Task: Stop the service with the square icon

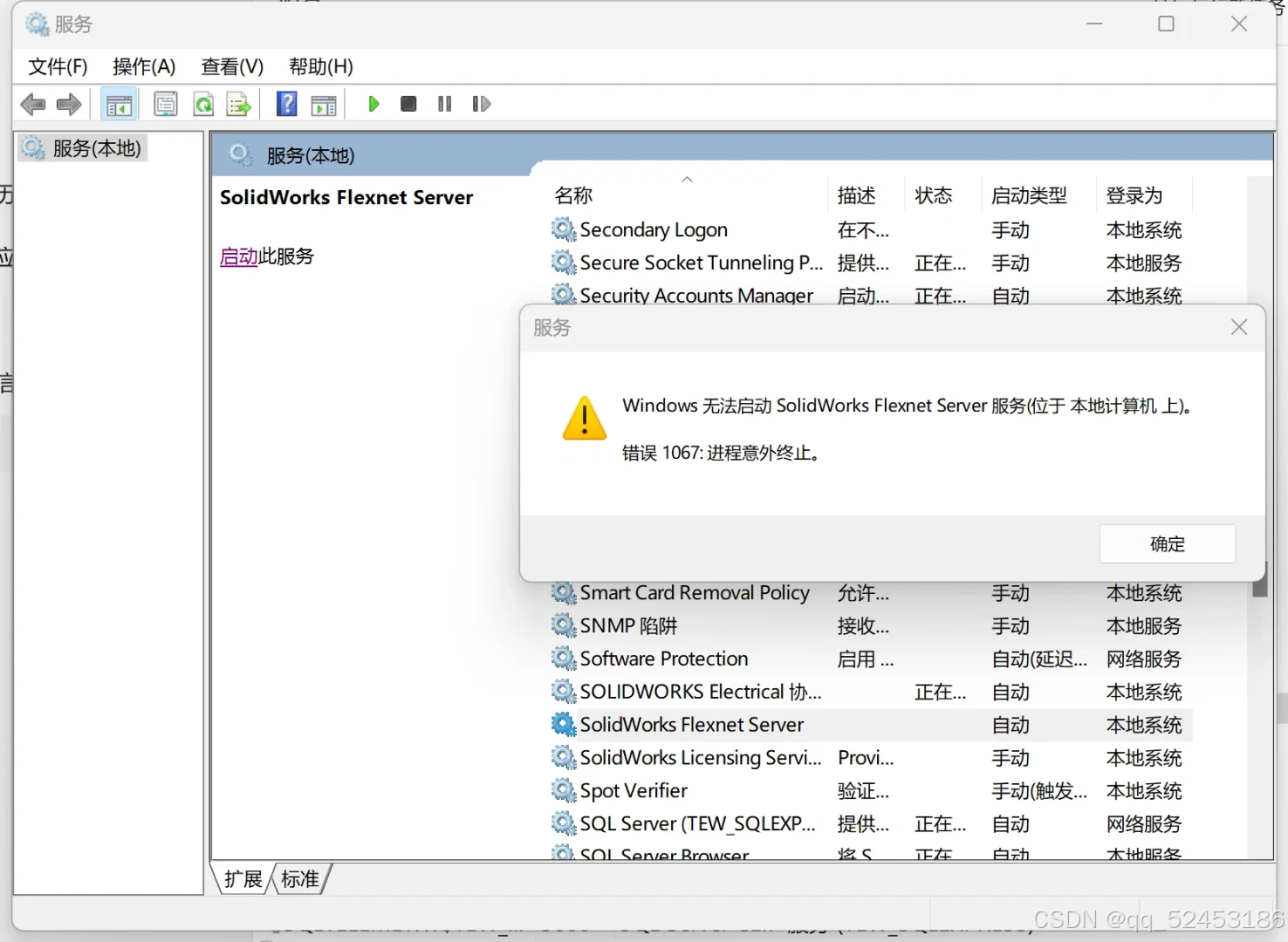Action: click(408, 104)
